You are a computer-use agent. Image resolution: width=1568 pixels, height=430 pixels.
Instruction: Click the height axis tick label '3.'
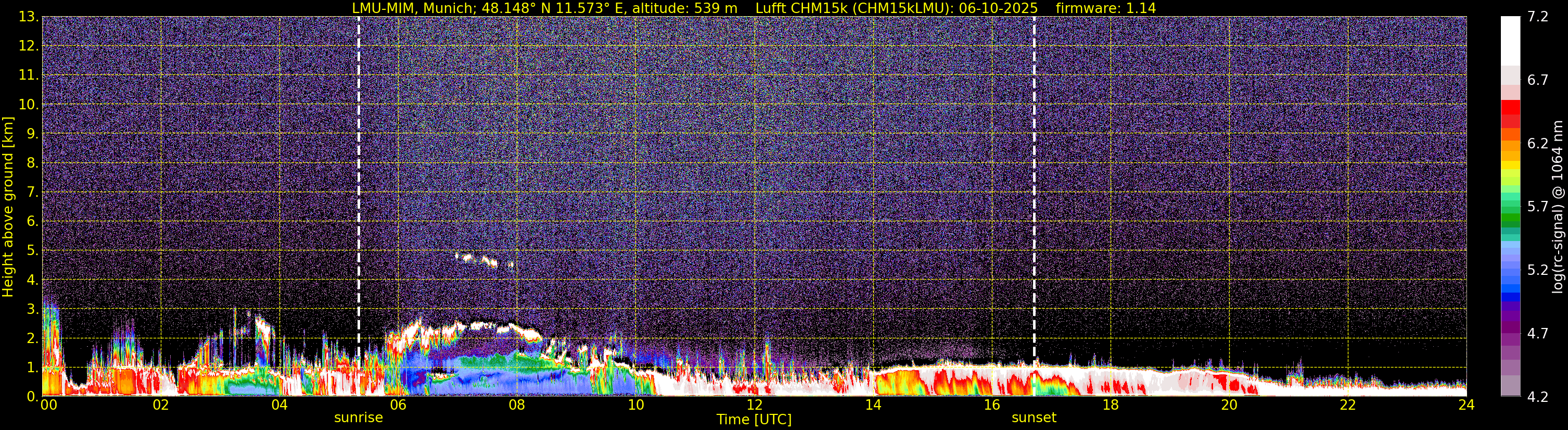pyautogui.click(x=32, y=309)
